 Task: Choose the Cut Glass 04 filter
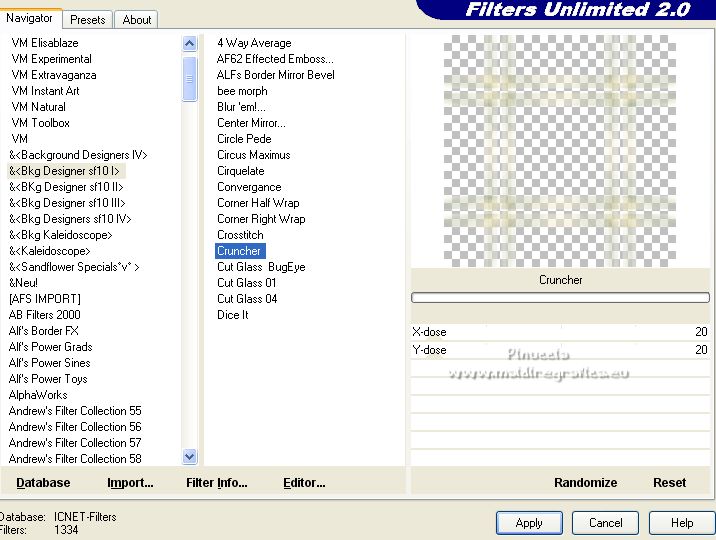247,299
